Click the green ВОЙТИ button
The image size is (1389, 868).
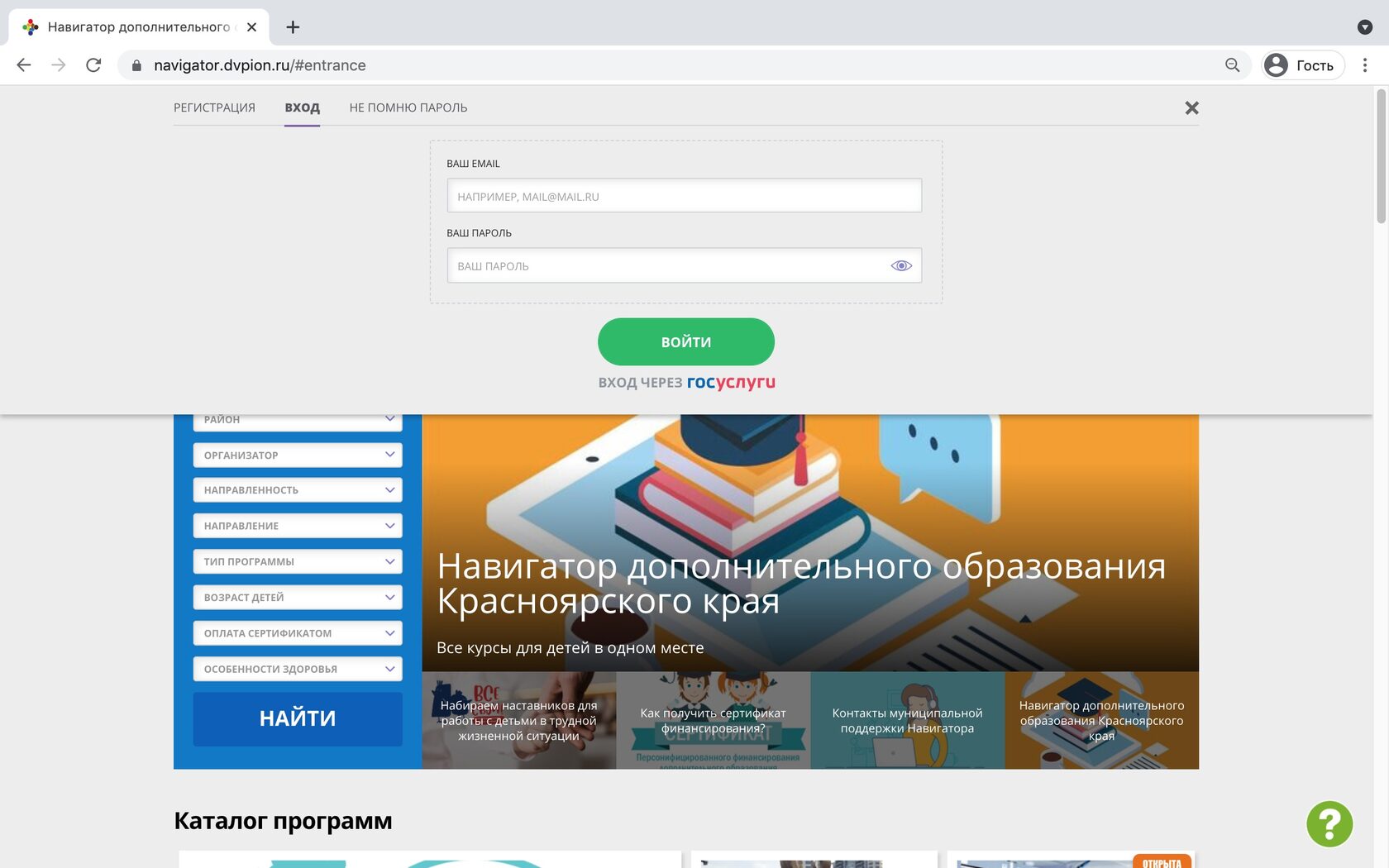[x=686, y=341]
